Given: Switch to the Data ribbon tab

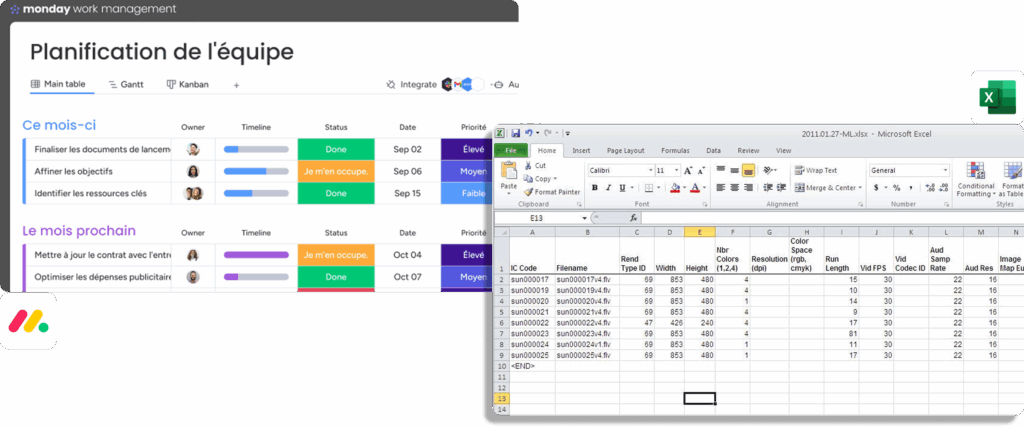Looking at the screenshot, I should (x=713, y=151).
